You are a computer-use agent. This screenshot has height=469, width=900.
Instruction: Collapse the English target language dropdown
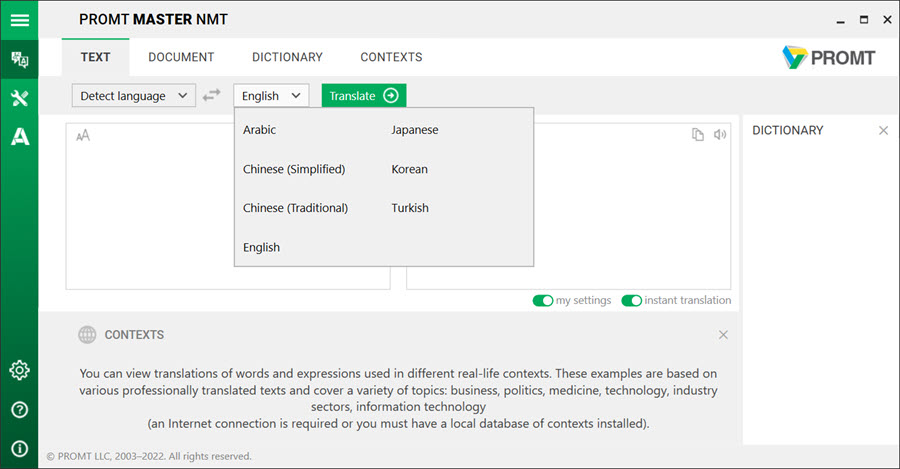tap(271, 96)
